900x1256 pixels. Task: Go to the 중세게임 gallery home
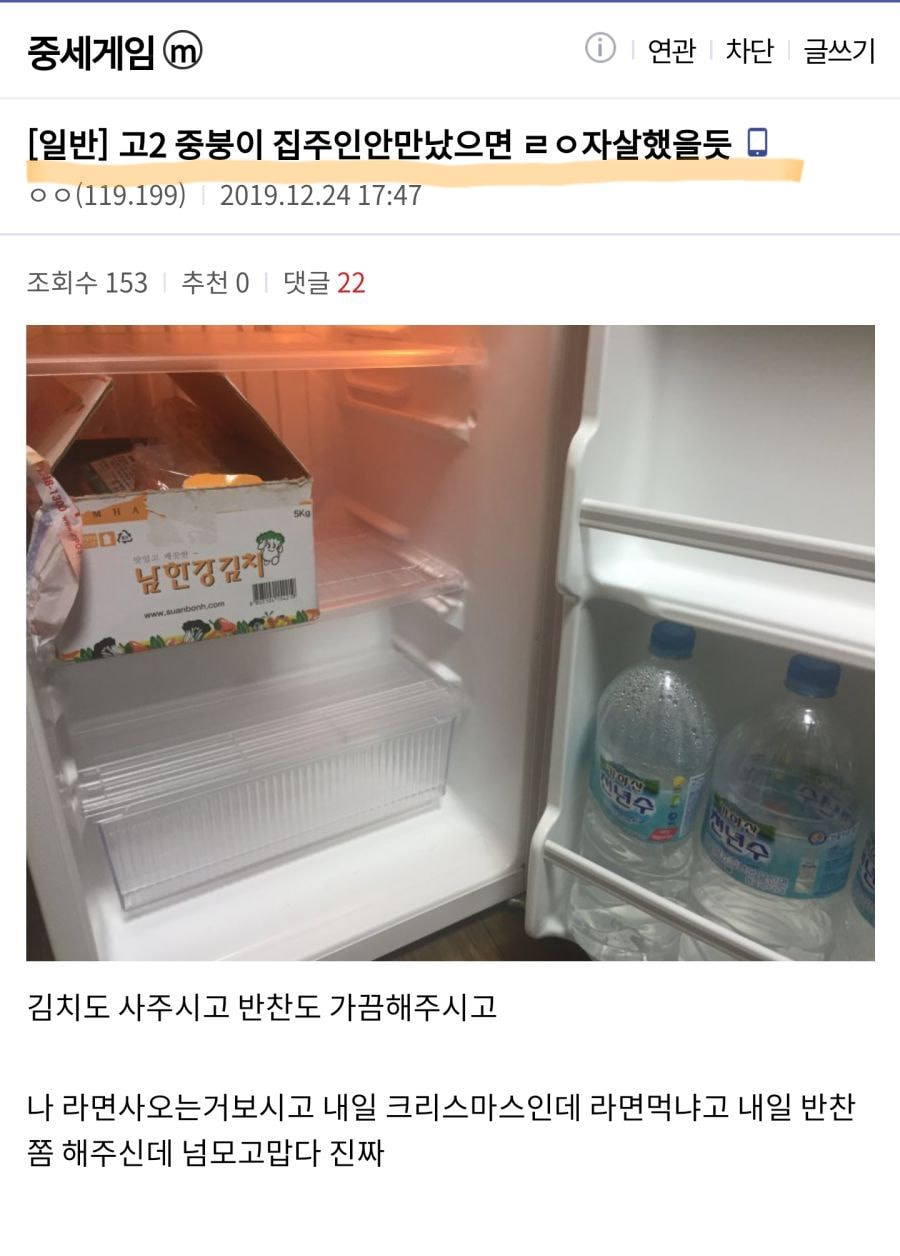(x=91, y=51)
